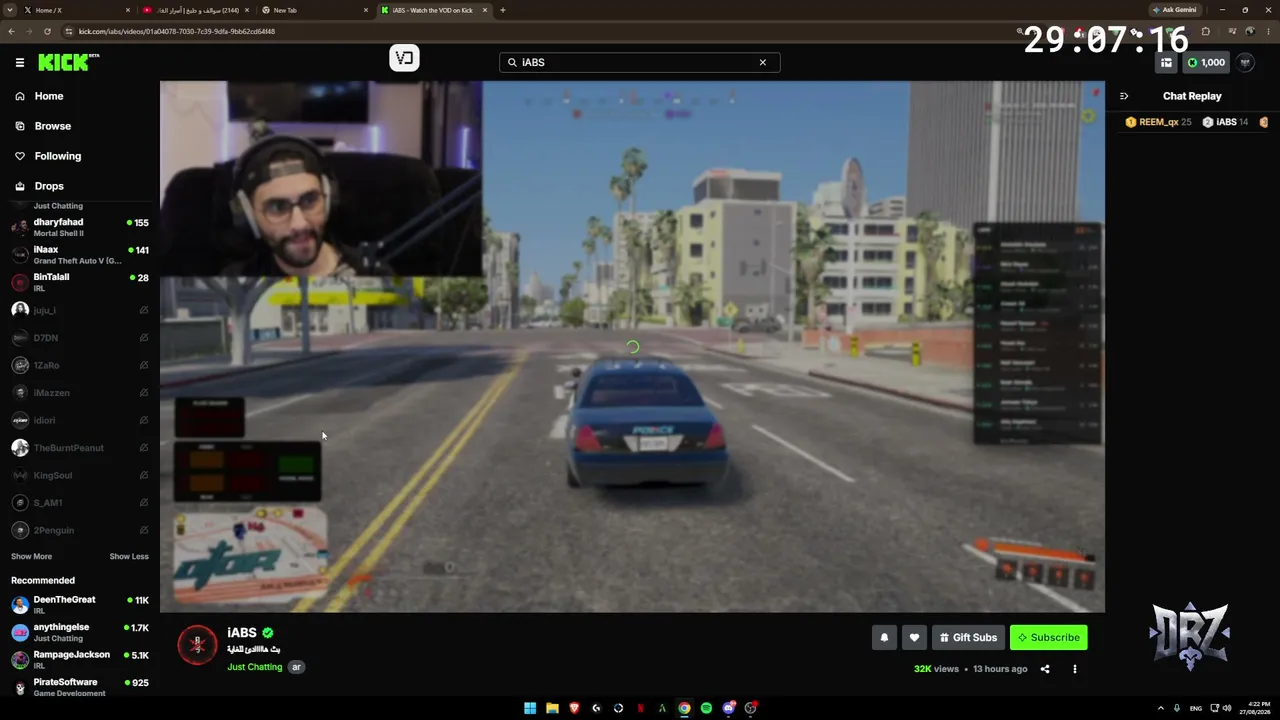Screen dimensions: 1280x720
Task: Click the Ask Gemini button
Action: (x=1174, y=10)
